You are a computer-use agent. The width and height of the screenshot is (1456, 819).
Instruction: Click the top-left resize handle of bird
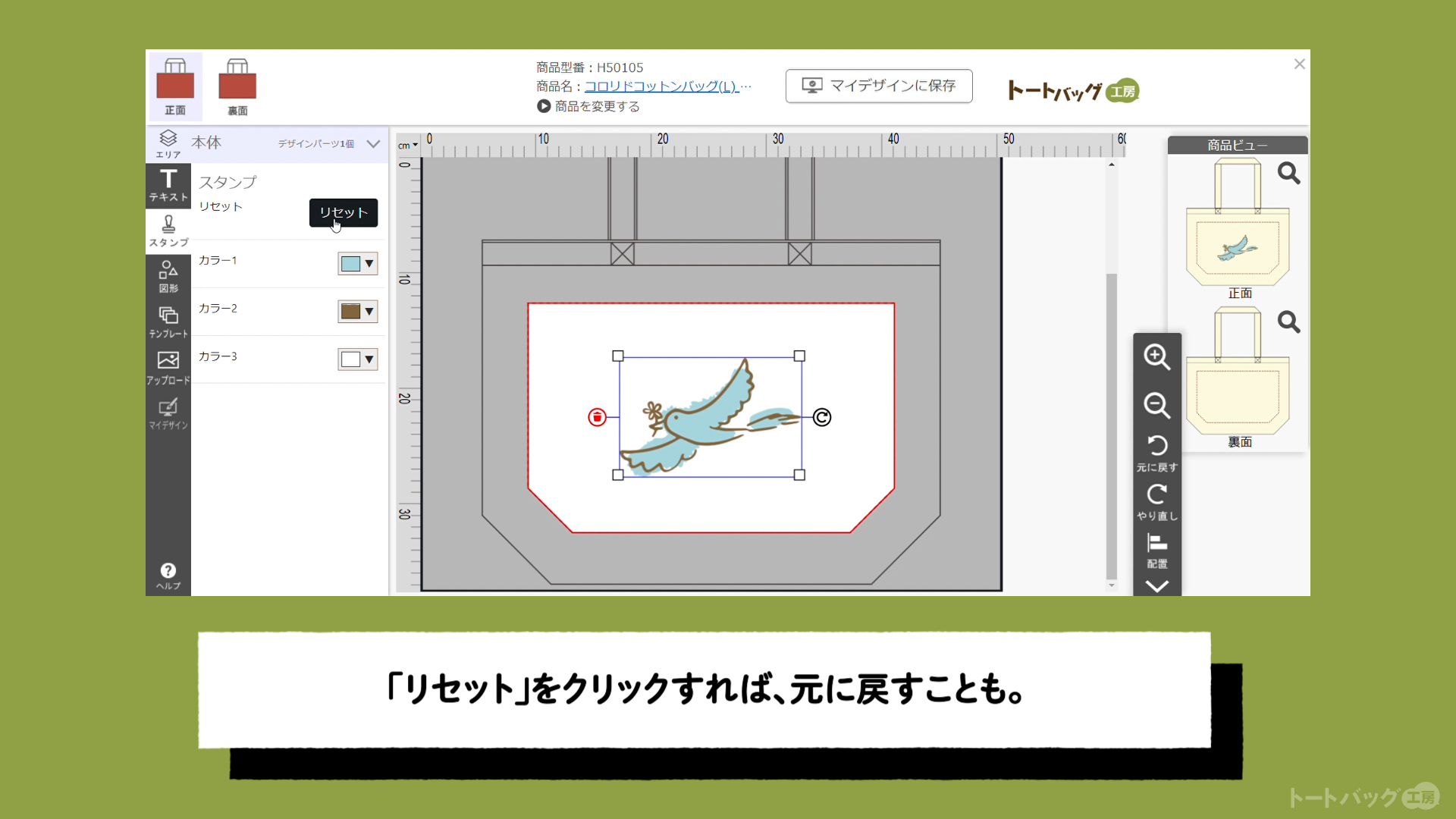(618, 356)
